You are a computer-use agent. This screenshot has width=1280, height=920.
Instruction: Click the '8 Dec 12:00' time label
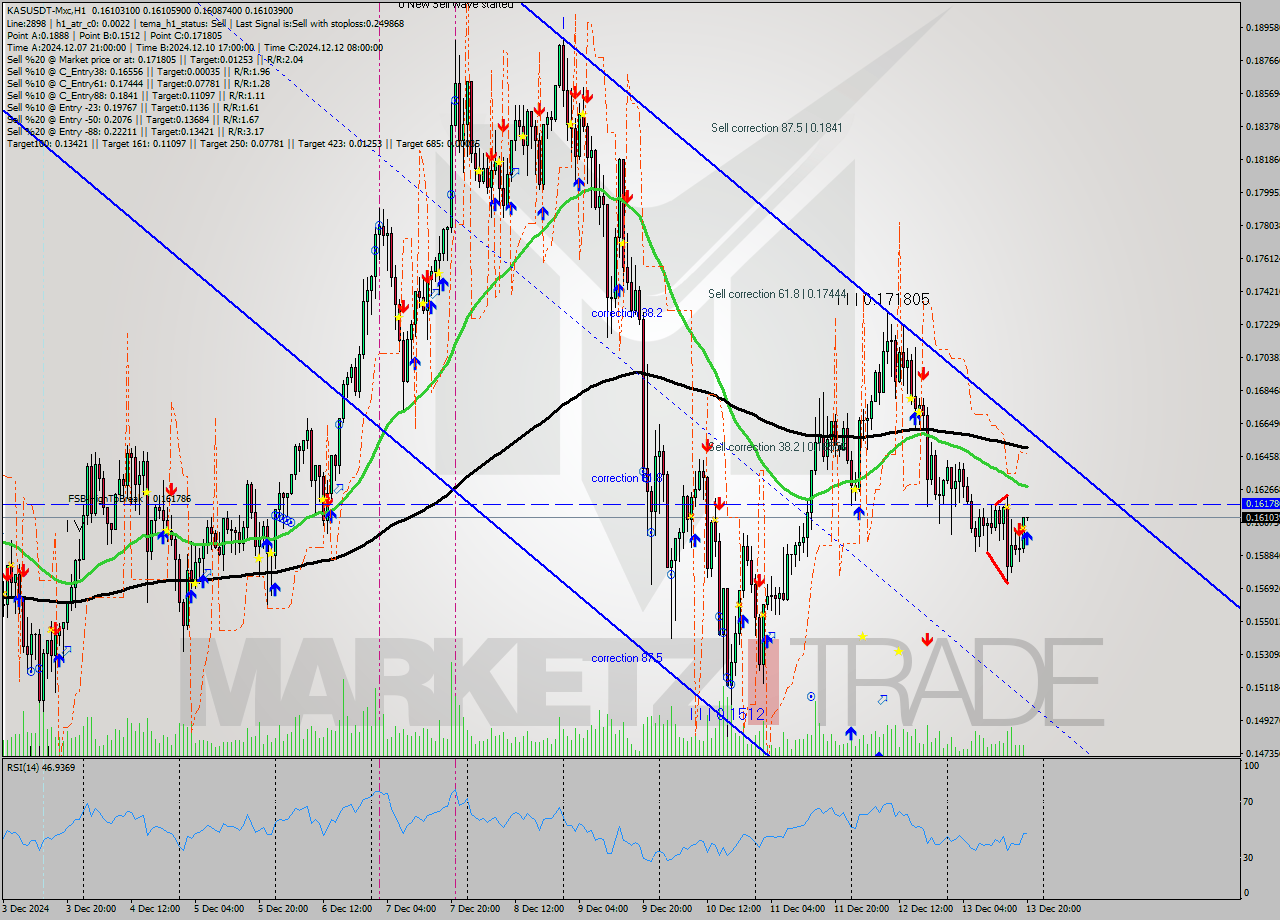[x=539, y=908]
